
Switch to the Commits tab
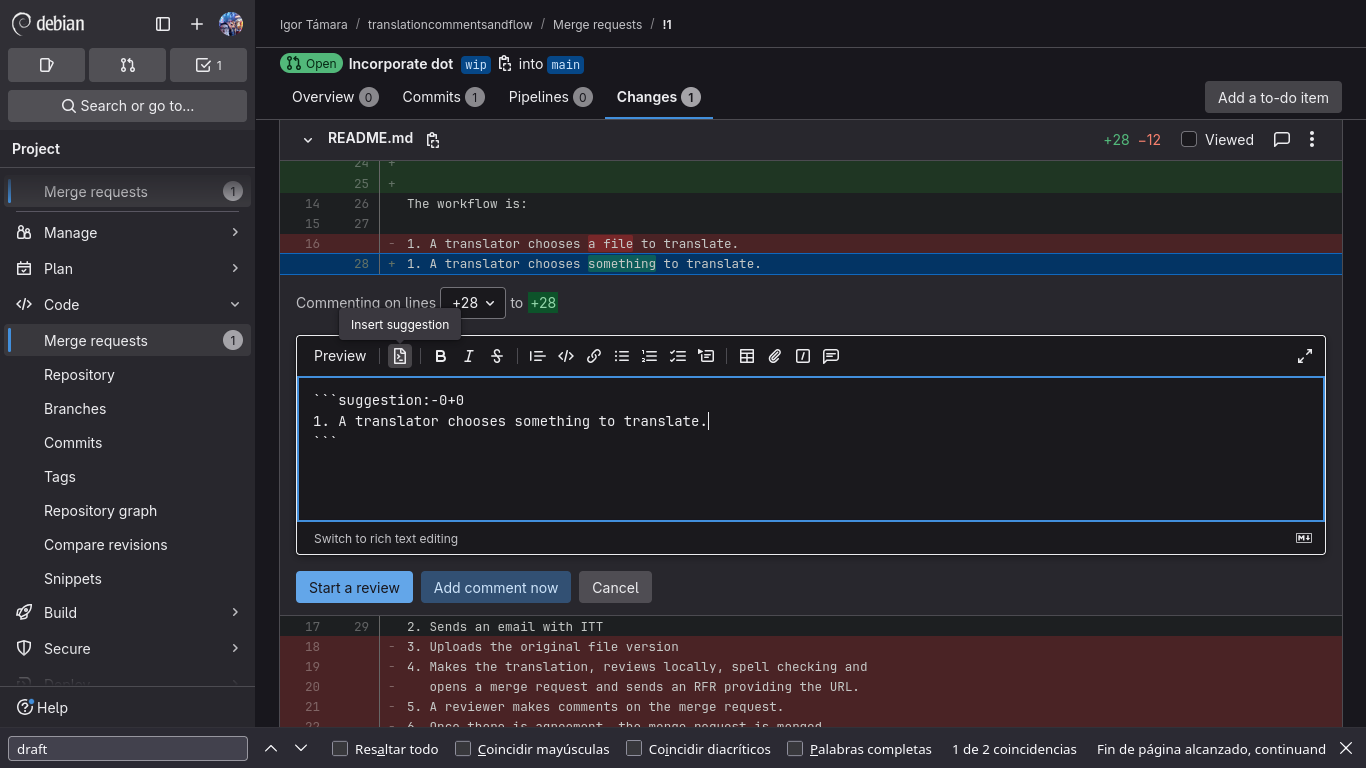coord(443,97)
